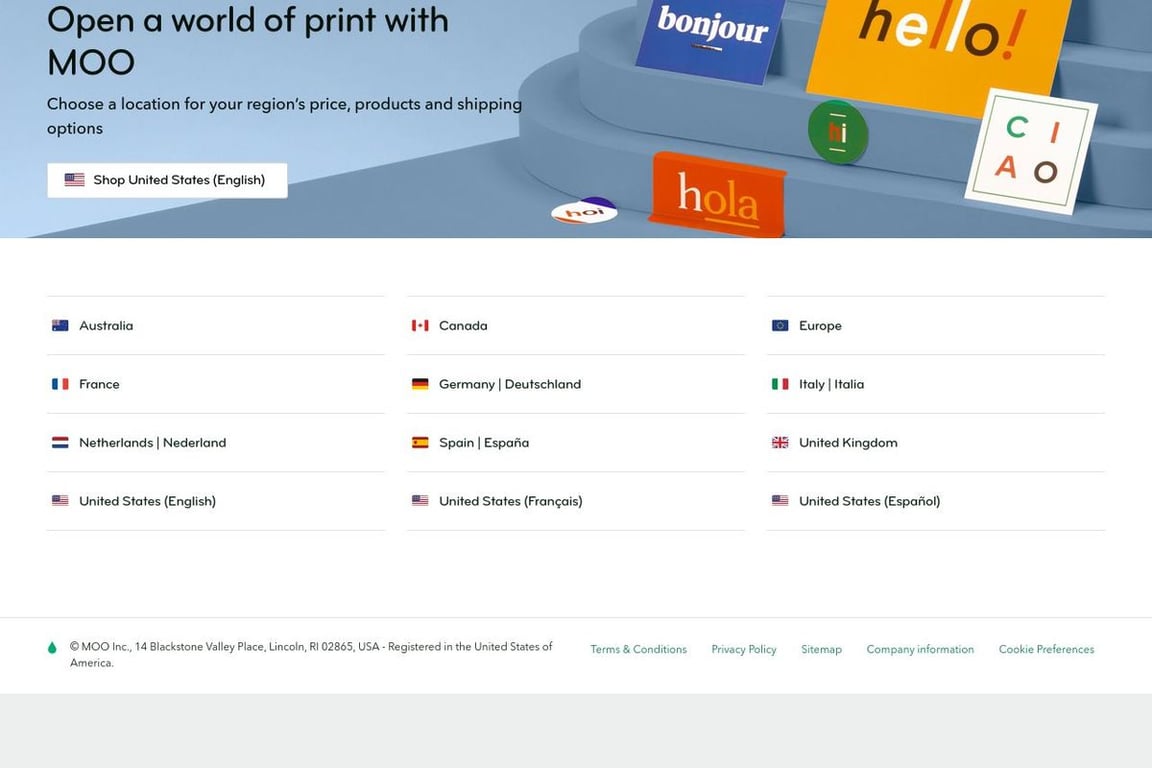
Task: Open the Privacy Policy link
Action: [744, 650]
